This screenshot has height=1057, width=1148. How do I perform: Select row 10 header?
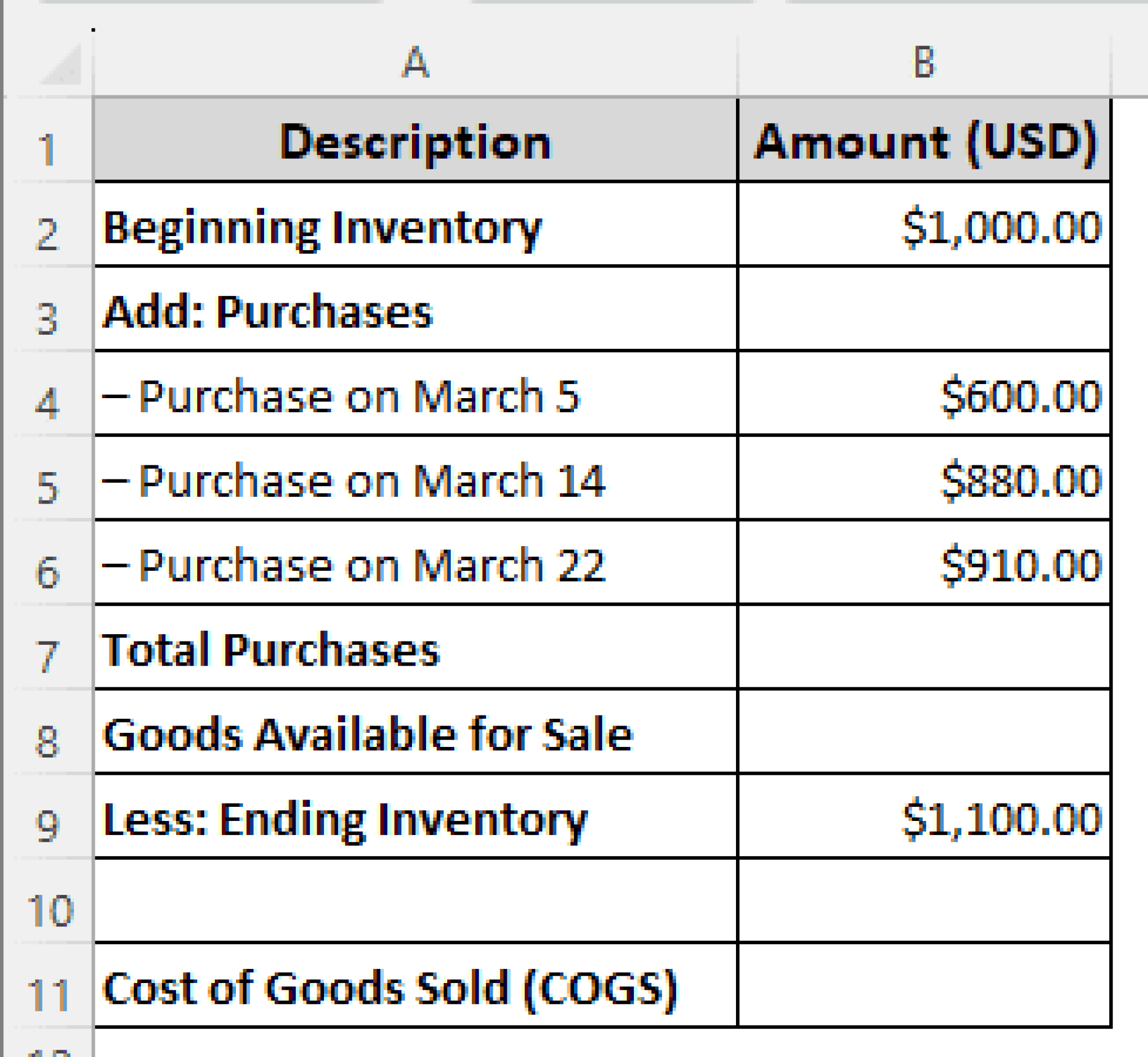(x=49, y=910)
